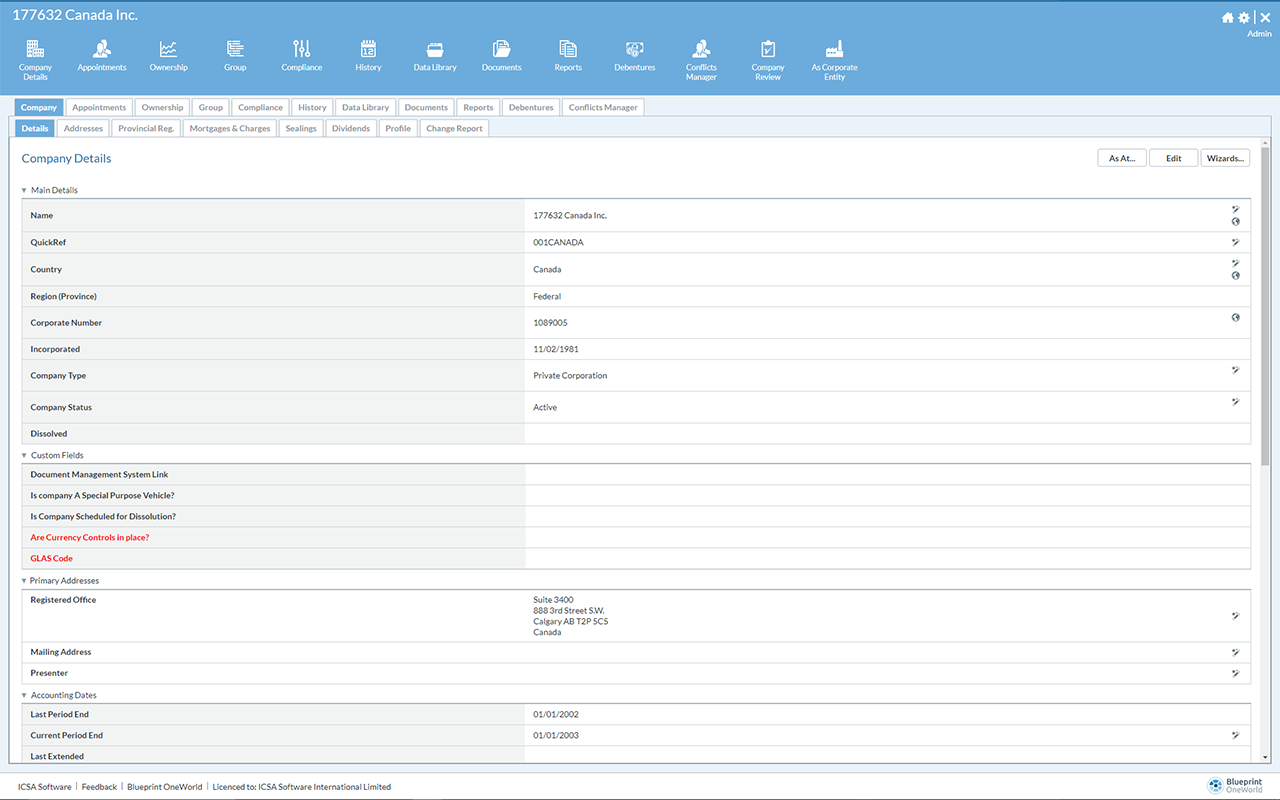Image resolution: width=1280 pixels, height=800 pixels.
Task: Click the vertical scrollbar thumb
Action: point(1266,307)
